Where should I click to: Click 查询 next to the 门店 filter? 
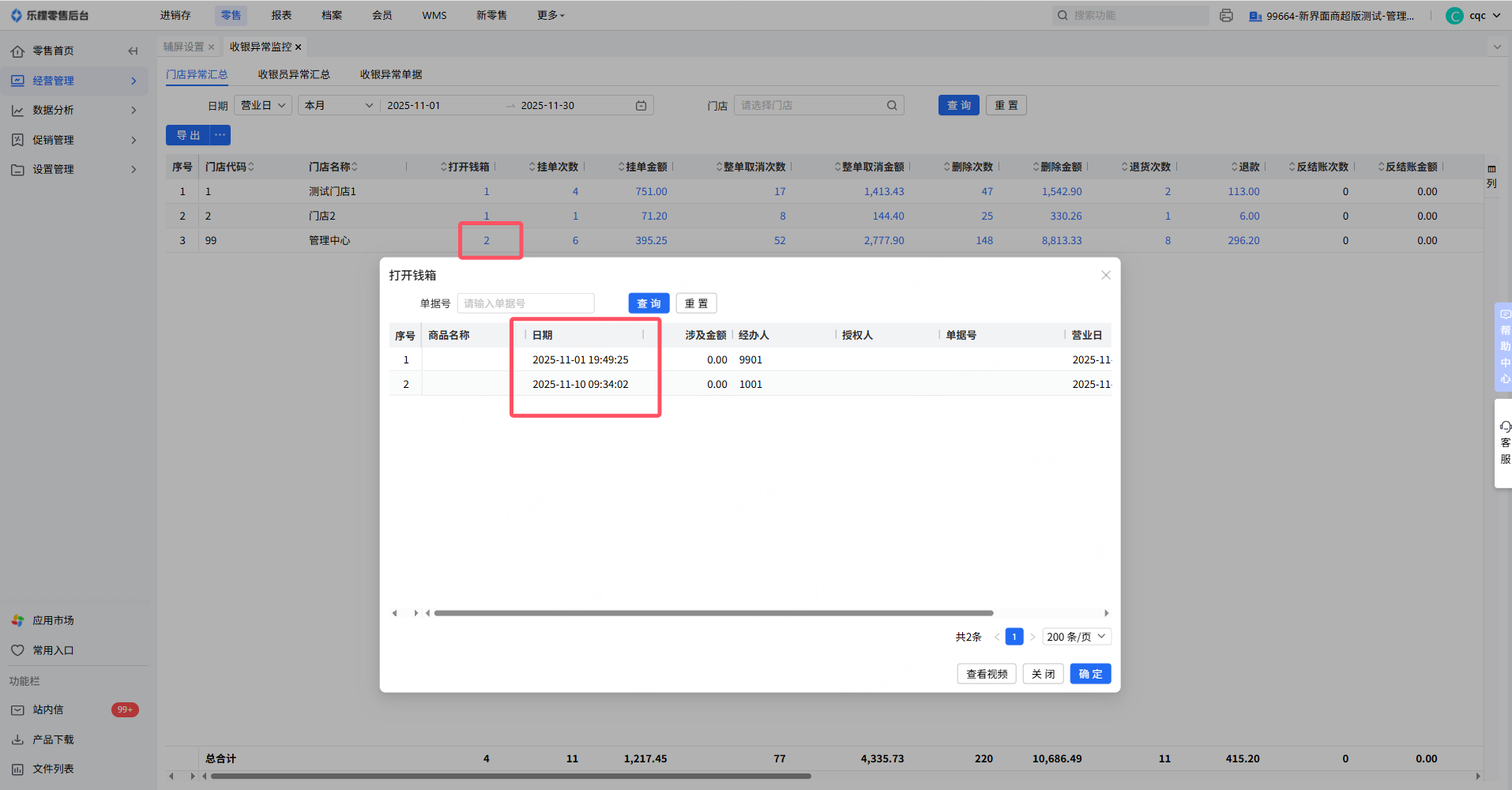pyautogui.click(x=959, y=106)
